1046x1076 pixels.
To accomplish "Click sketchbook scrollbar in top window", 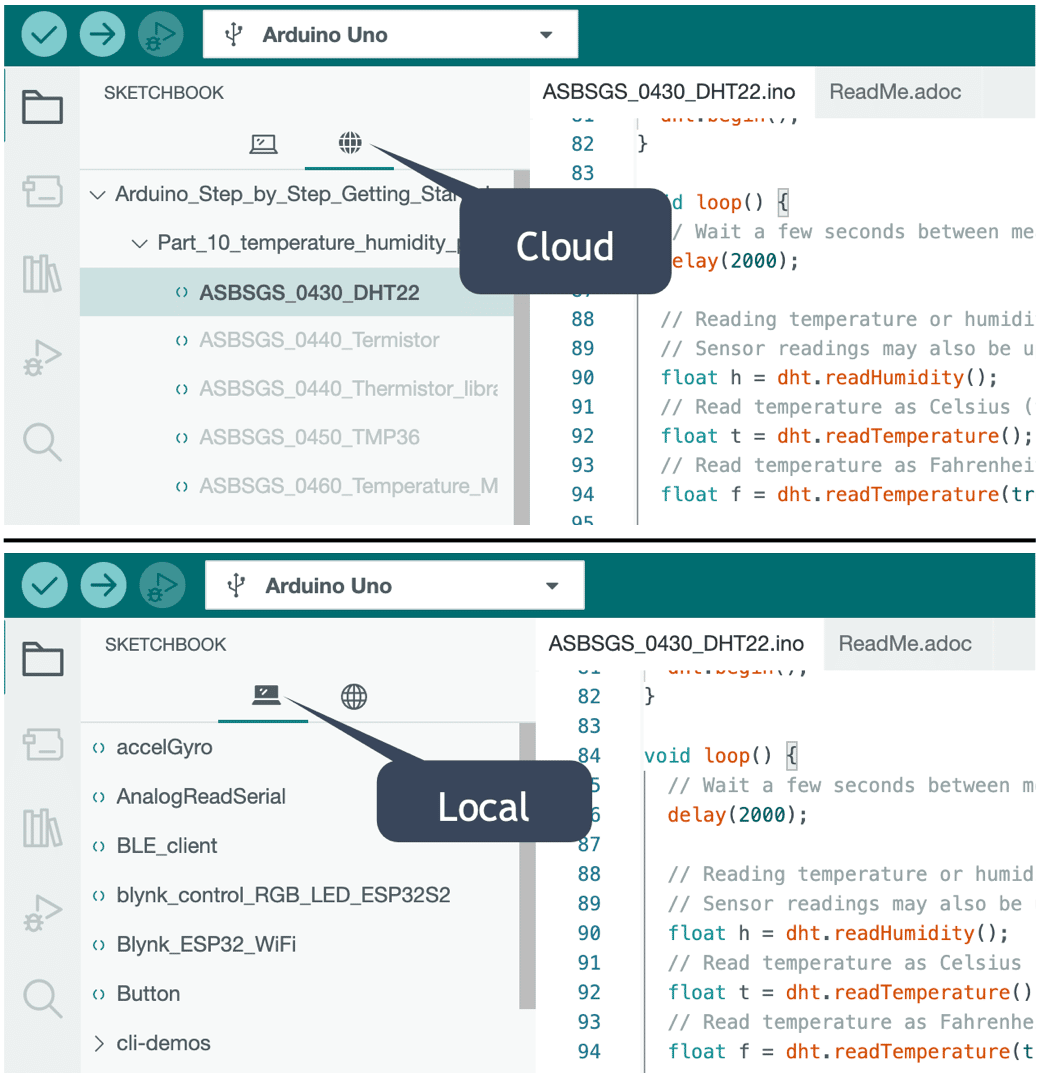I will point(522,347).
